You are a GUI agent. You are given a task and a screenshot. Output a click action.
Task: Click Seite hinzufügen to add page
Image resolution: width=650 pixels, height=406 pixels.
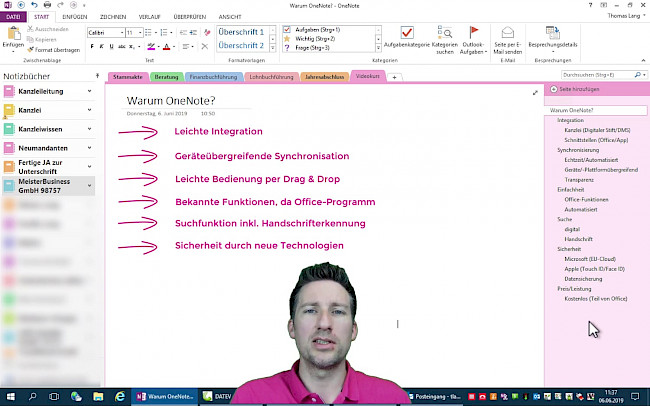point(574,89)
